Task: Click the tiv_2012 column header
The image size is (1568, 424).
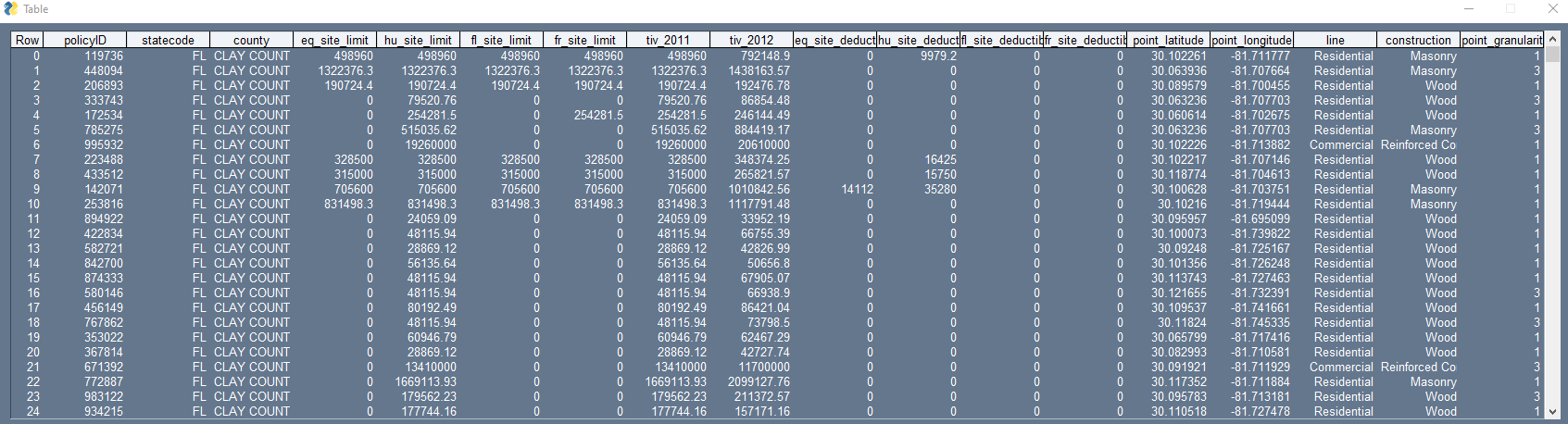Action: (751, 40)
